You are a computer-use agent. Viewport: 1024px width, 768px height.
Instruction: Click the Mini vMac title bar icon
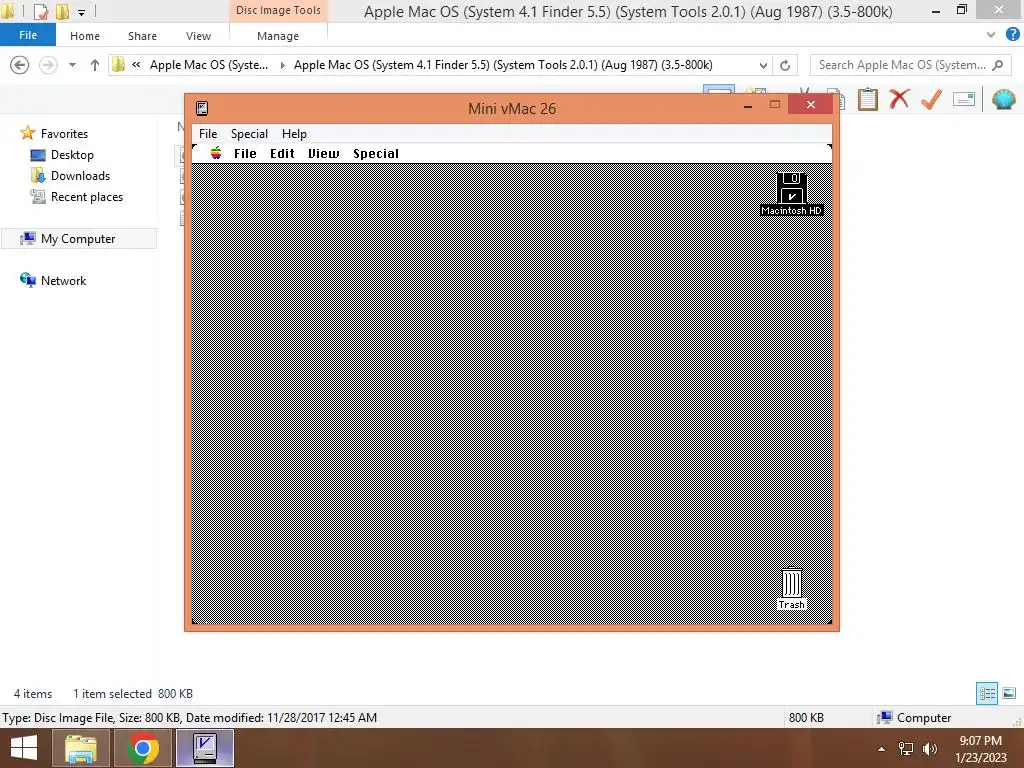(x=202, y=108)
